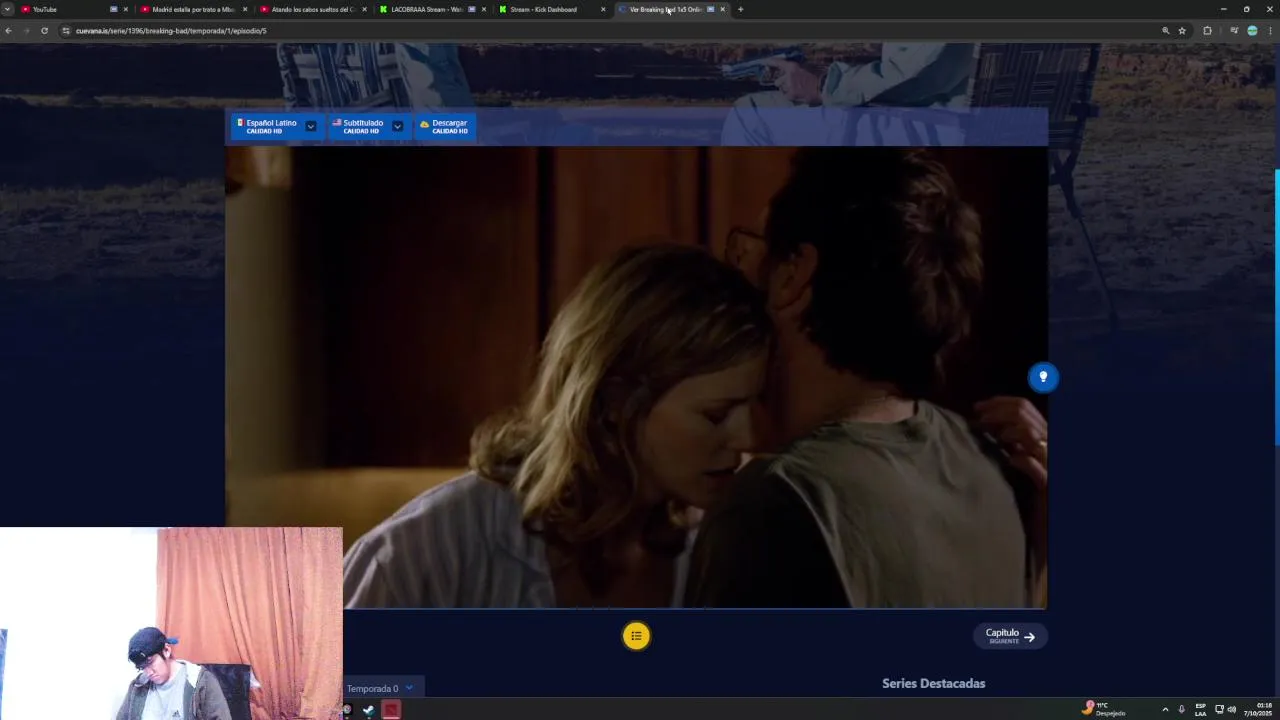Close the LACOBRAAA Stream tab
This screenshot has height=720, width=1280.
[x=484, y=9]
